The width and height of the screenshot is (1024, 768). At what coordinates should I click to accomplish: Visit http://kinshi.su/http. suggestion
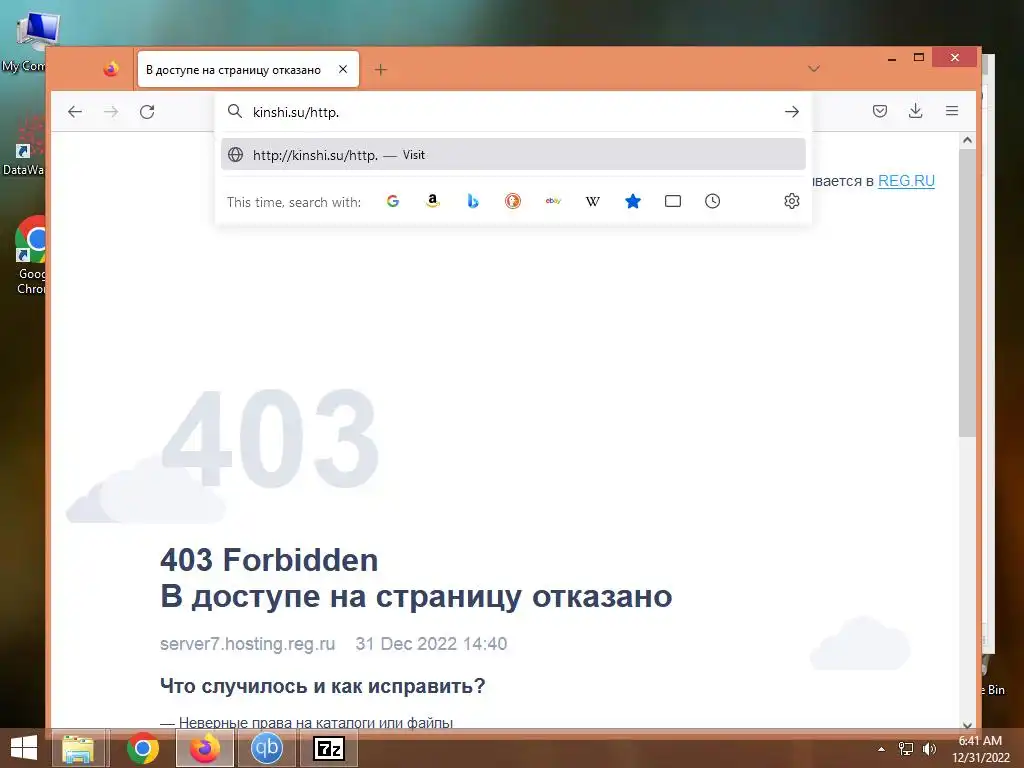(513, 155)
